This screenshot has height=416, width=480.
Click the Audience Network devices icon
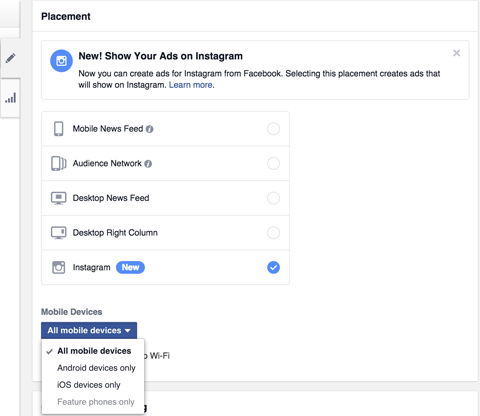click(59, 163)
